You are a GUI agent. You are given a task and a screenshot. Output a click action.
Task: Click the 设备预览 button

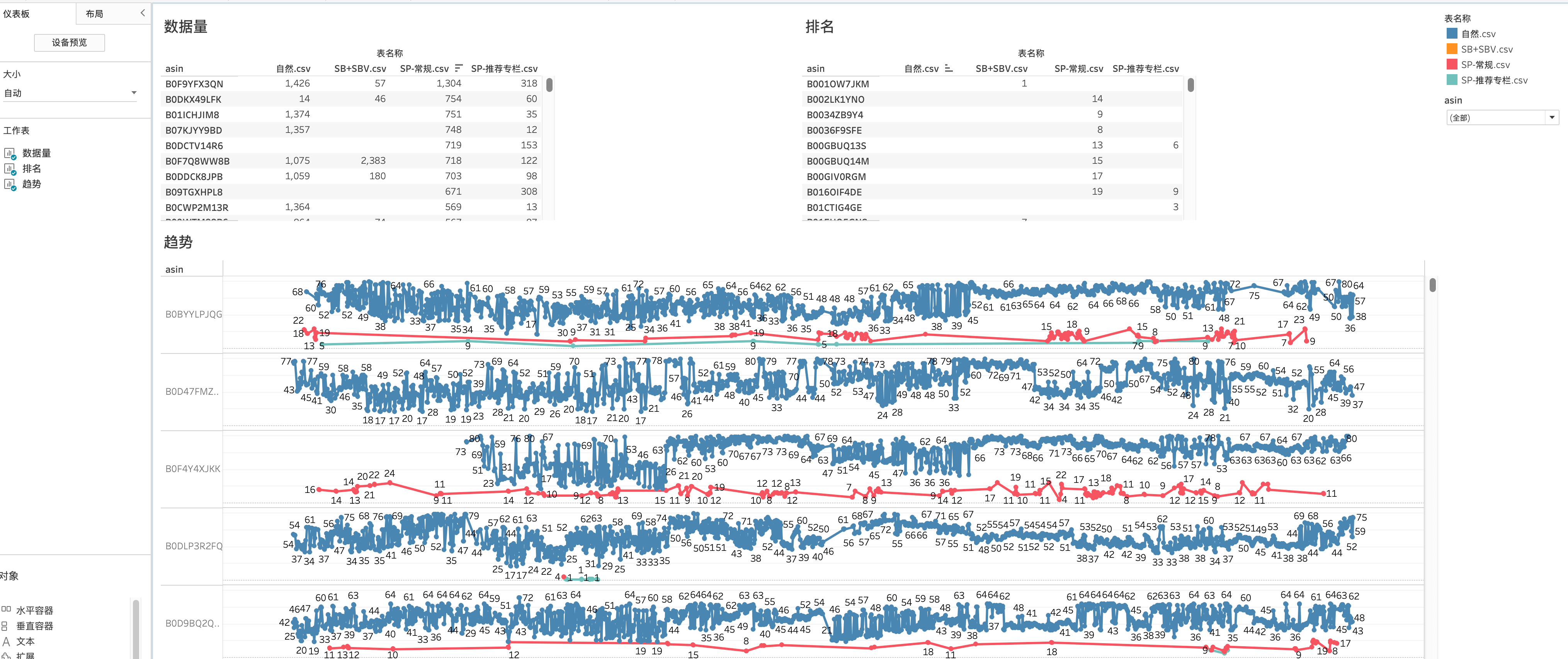[x=70, y=42]
